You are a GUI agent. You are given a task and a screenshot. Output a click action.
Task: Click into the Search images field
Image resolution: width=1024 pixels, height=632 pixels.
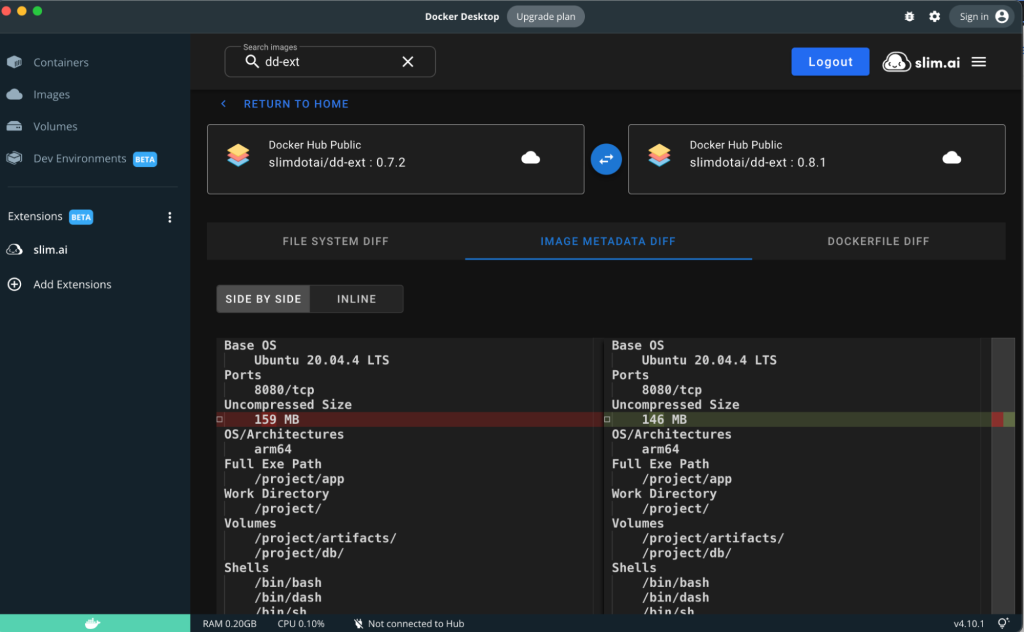(x=330, y=61)
